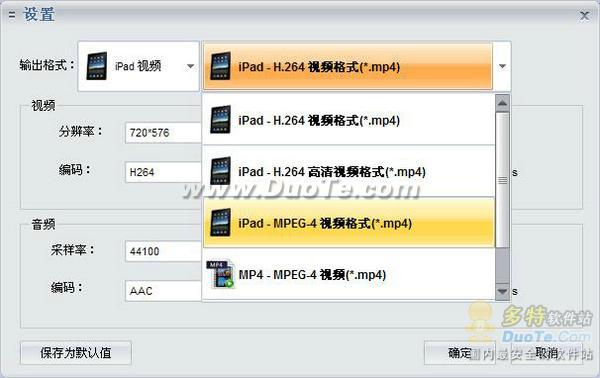Click the 采样率 label
The image size is (600, 378).
73,250
